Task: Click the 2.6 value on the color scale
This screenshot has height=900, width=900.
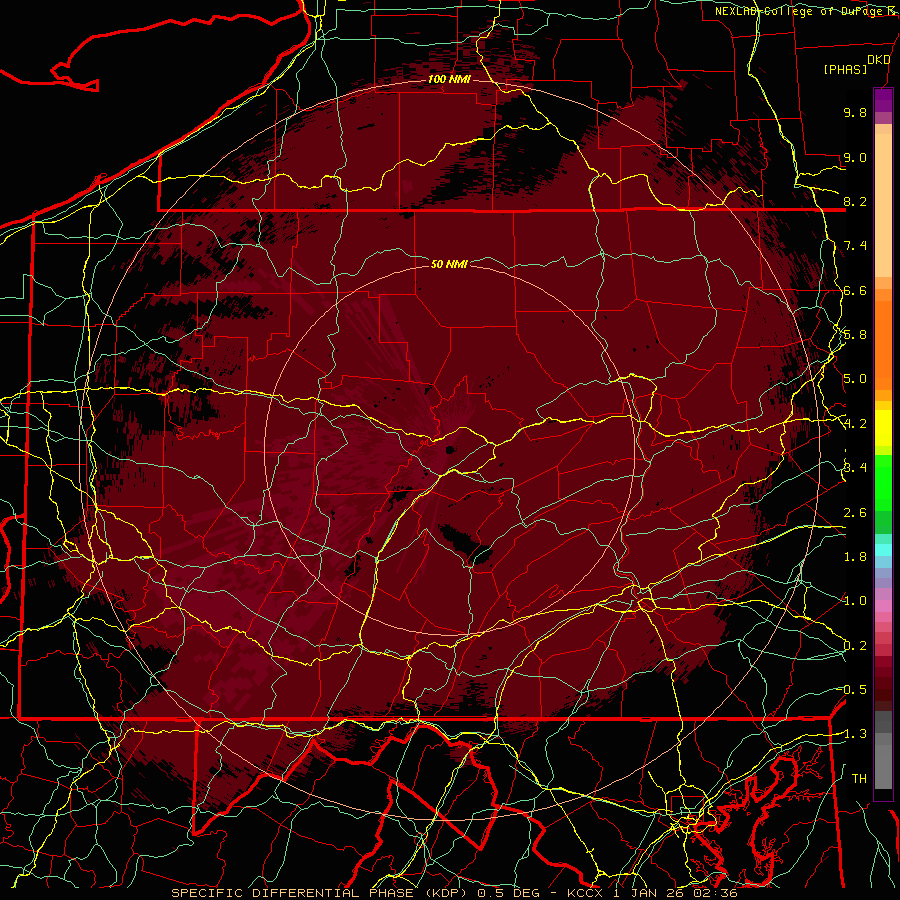Action: click(x=855, y=513)
